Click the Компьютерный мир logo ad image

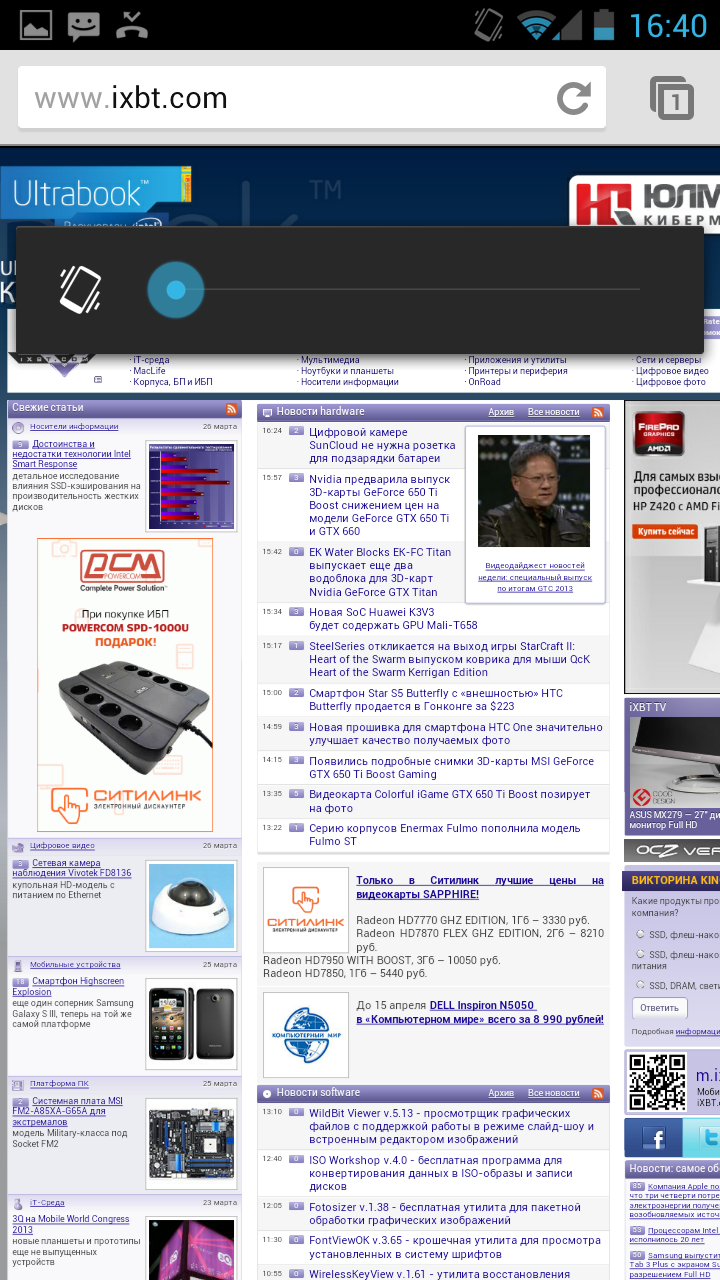pyautogui.click(x=305, y=1034)
